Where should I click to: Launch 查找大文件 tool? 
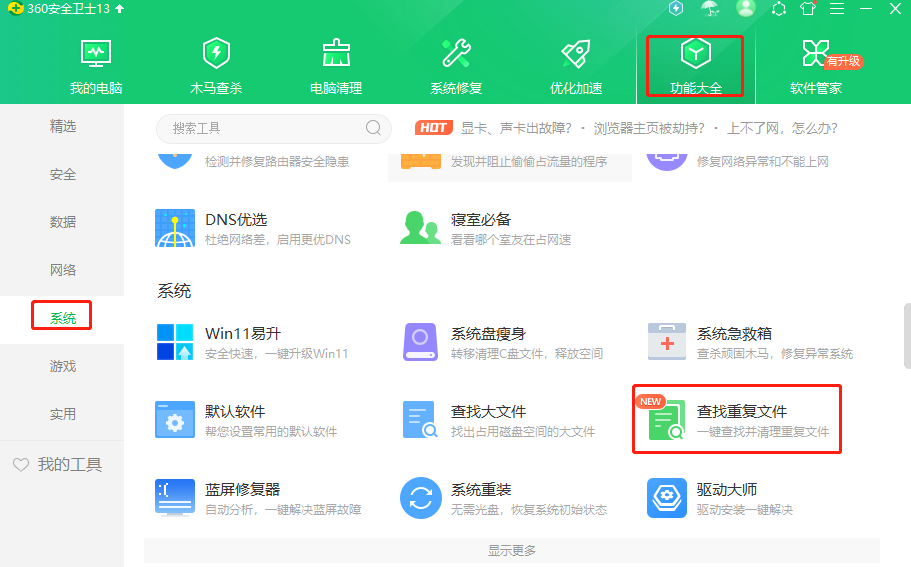(498, 420)
